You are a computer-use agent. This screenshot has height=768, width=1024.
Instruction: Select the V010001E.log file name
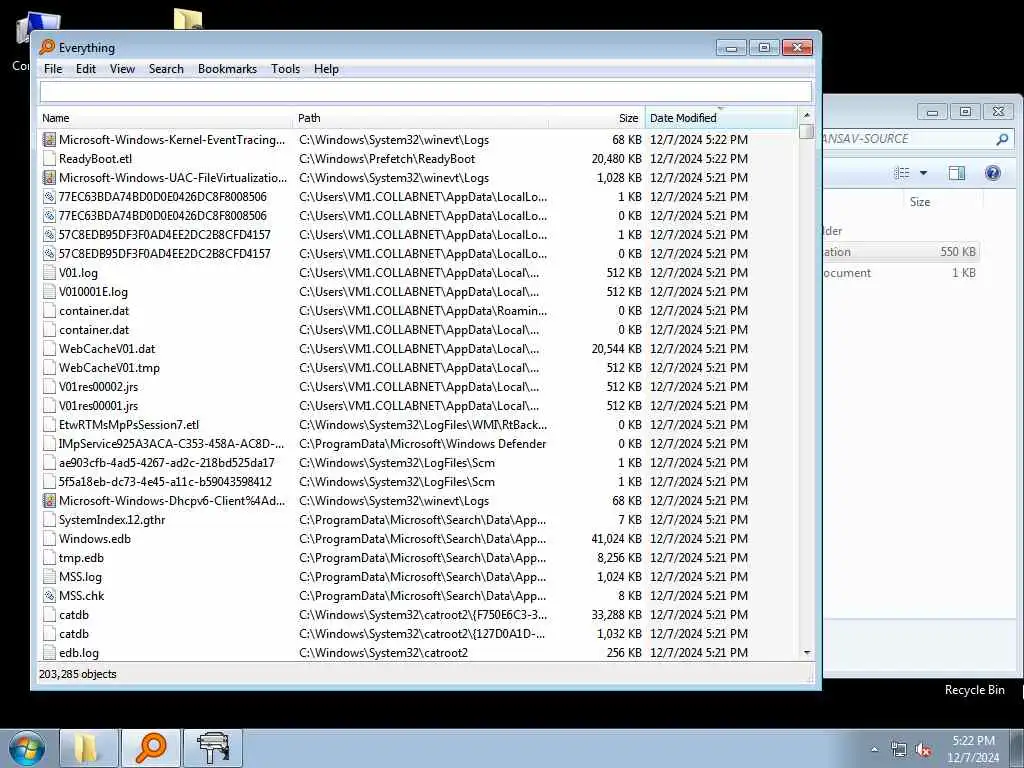(93, 292)
